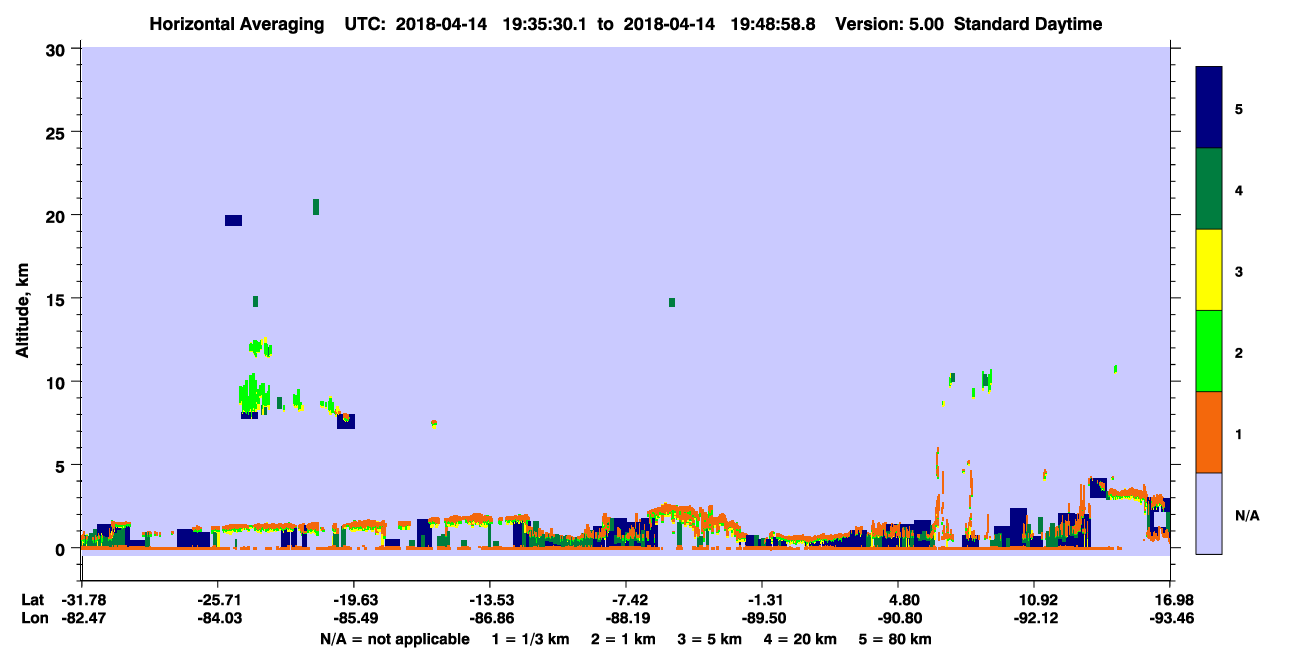
Task: Click longitude value -84.03
Action: click(x=217, y=619)
